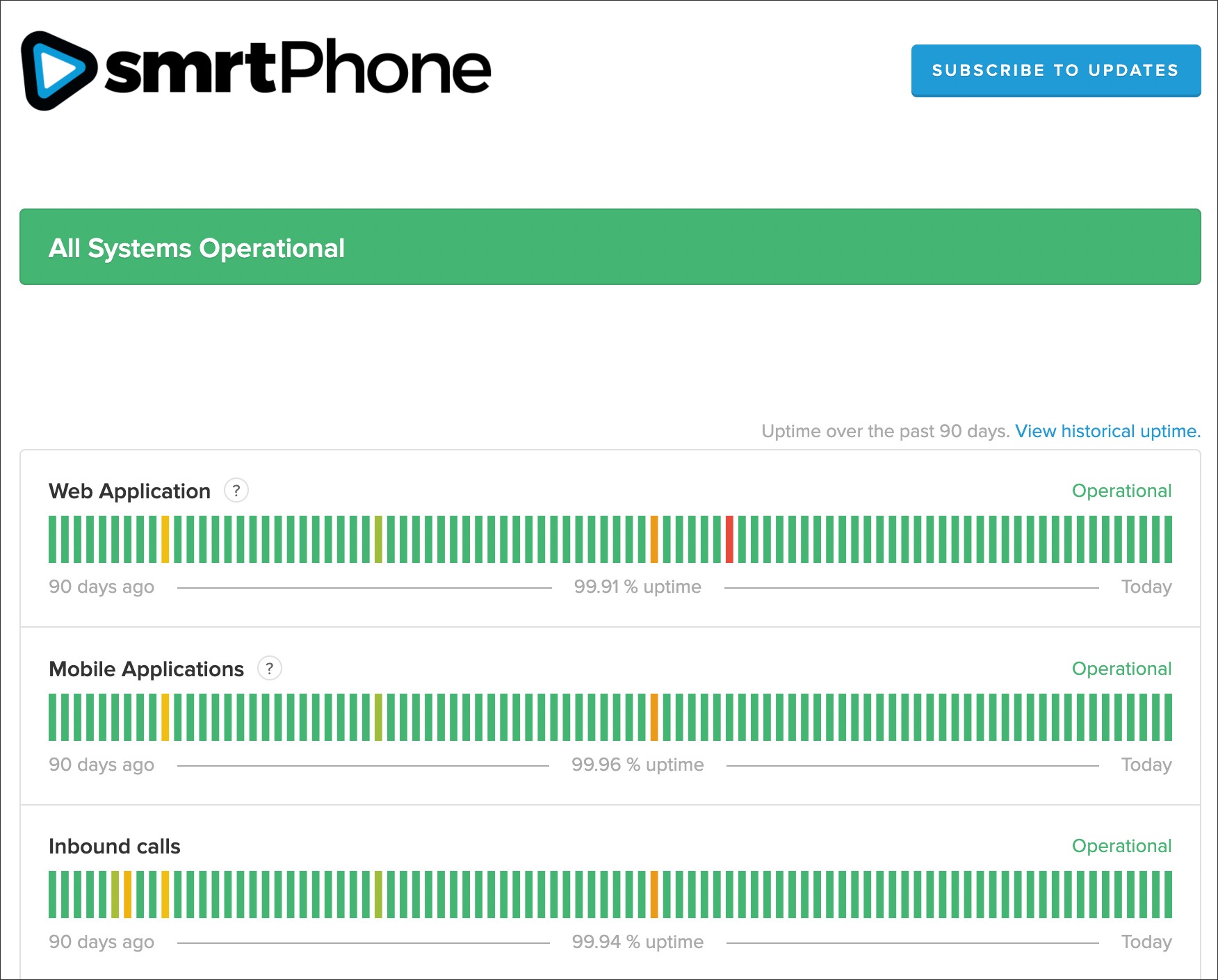This screenshot has height=980, width=1218.
Task: Click the Inbound calls component heading
Action: 115,846
